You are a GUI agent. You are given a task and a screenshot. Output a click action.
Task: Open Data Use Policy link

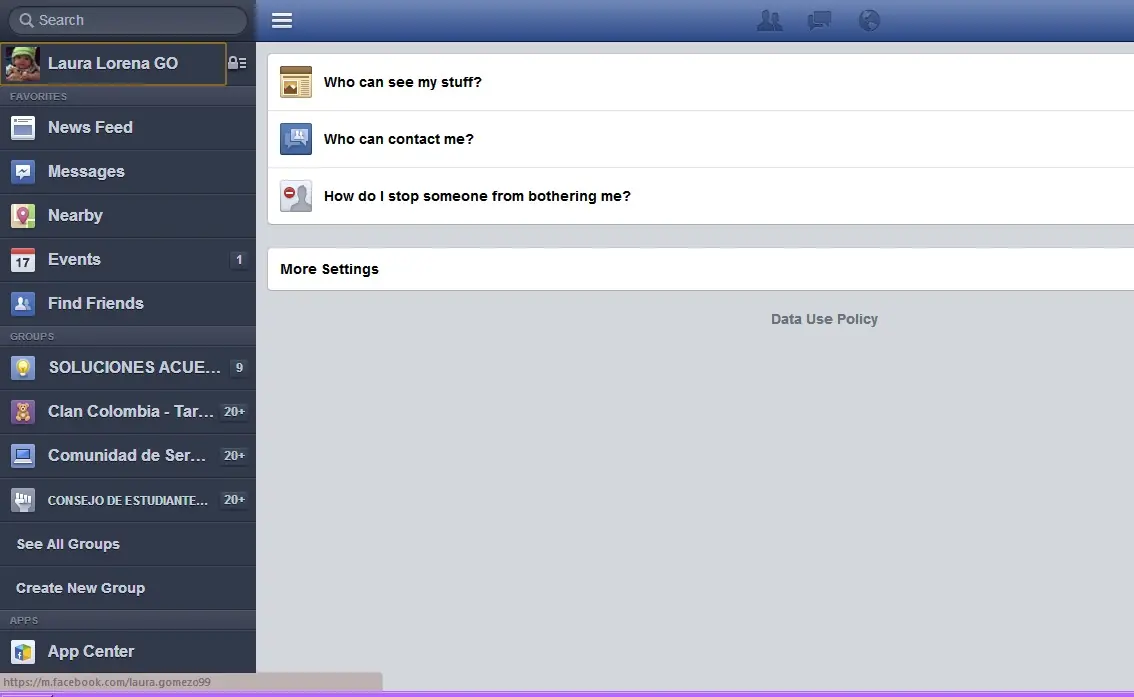pyautogui.click(x=824, y=319)
